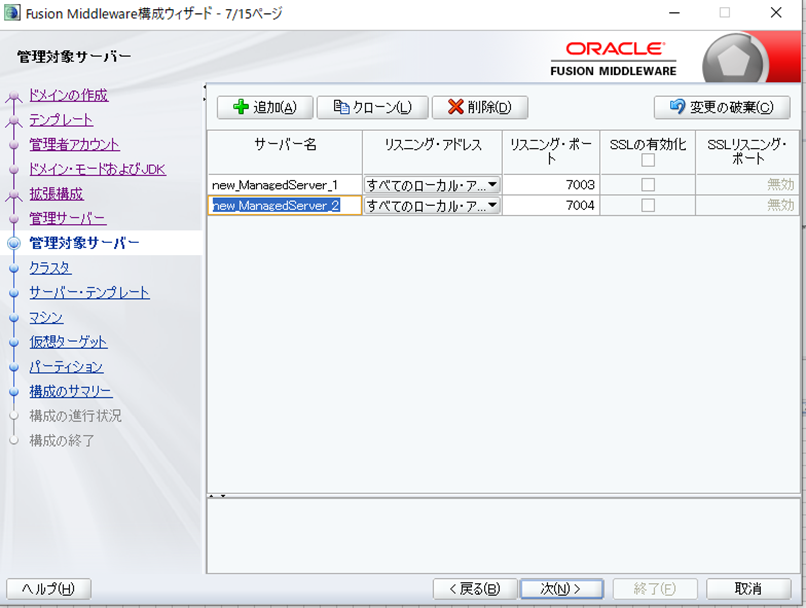Click the green plus 追加 (Add) icon
Screen dimensions: 806x608
tap(240, 108)
